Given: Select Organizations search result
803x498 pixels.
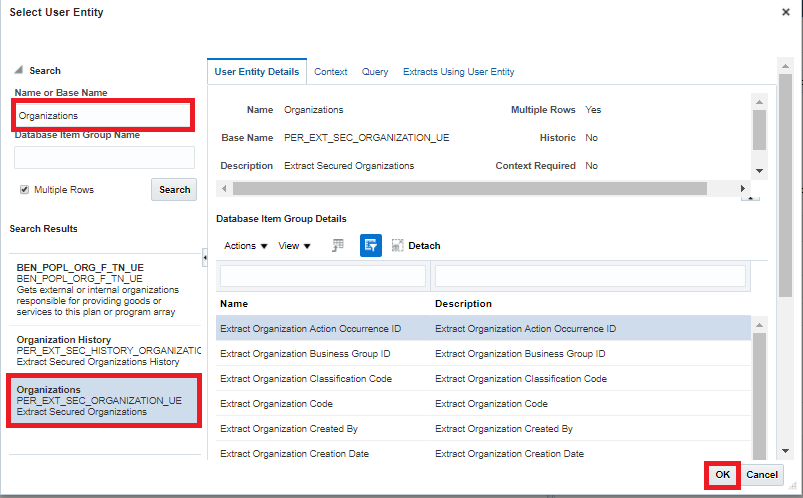Looking at the screenshot, I should 104,401.
